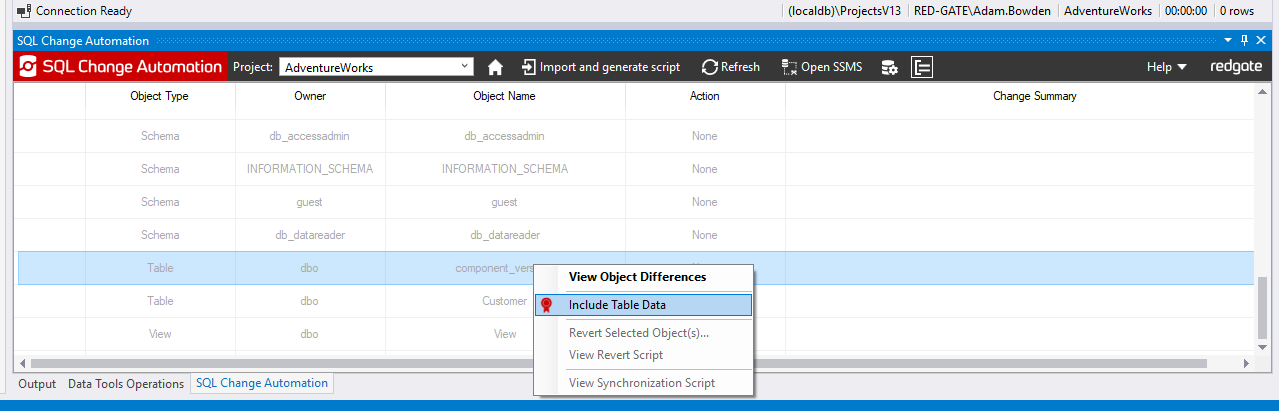This screenshot has height=411, width=1279.
Task: Click AdventureWorks in the status bar
Action: click(1107, 11)
